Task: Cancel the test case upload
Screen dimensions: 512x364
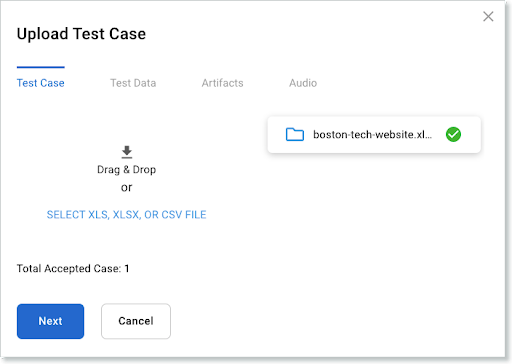Action: point(136,321)
